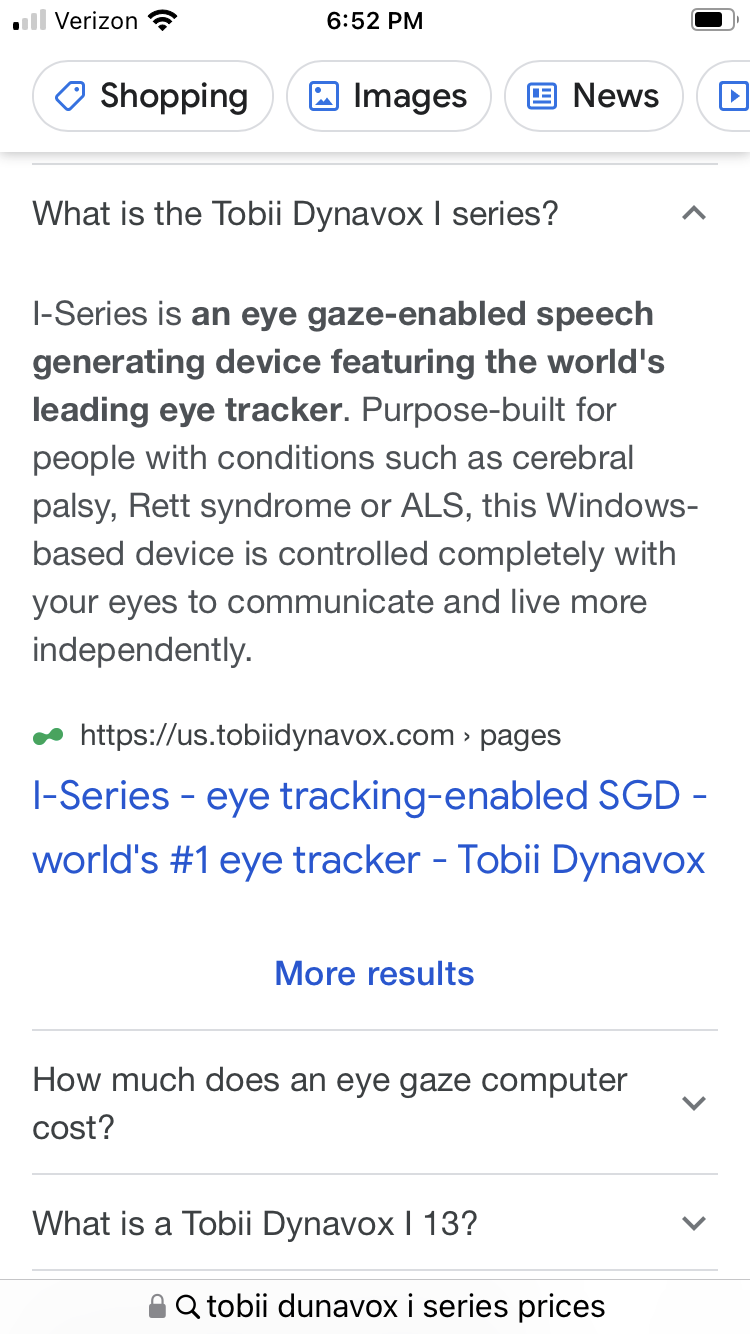Viewport: 750px width, 1334px height.
Task: Tap the Shopping tag icon
Action: (69, 97)
